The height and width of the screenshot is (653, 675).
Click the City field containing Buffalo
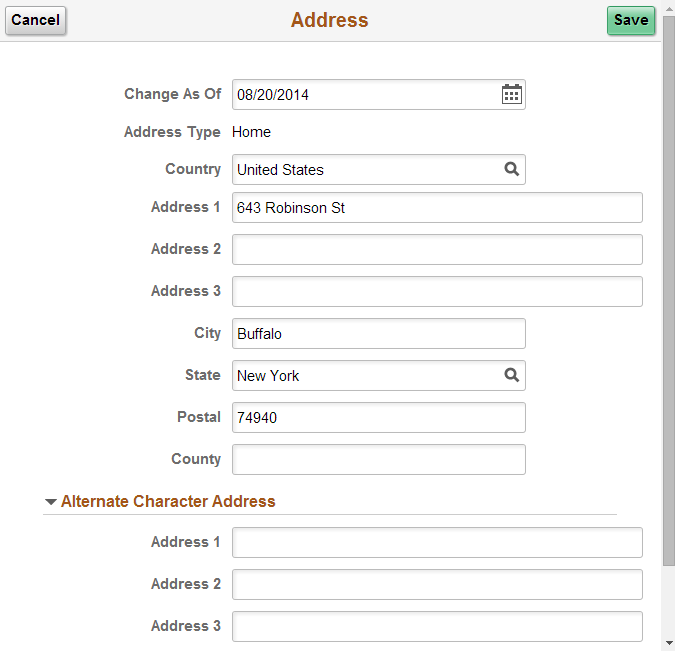(379, 333)
